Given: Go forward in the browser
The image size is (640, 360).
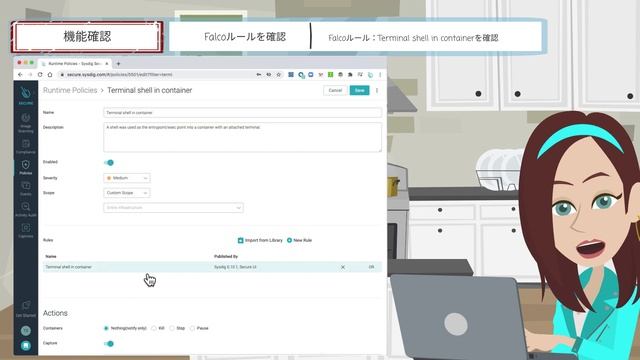Looking at the screenshot, I should click(30, 75).
